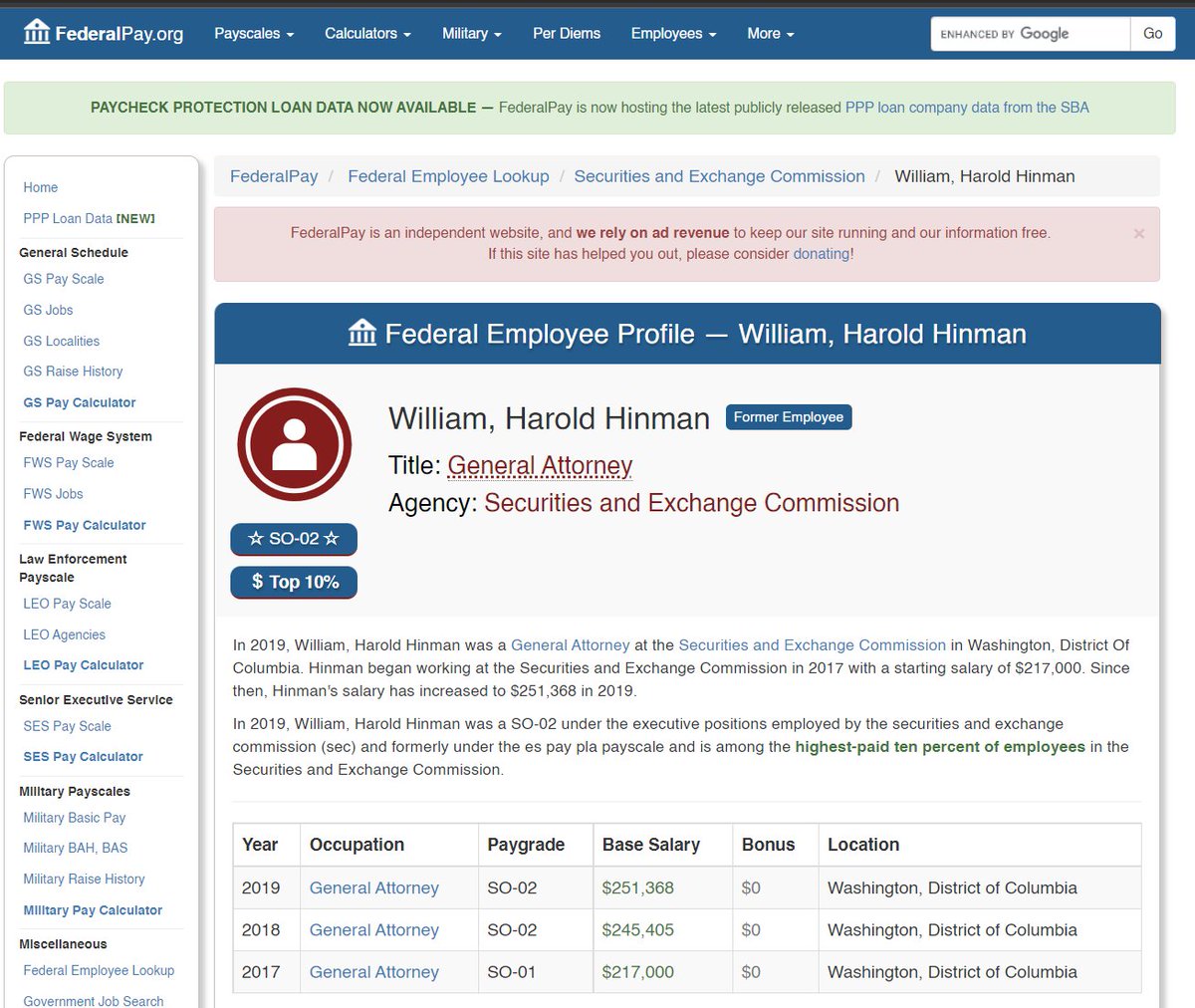Open Federal Employee Lookup breadcrumb
This screenshot has width=1195, height=1008.
point(448,176)
